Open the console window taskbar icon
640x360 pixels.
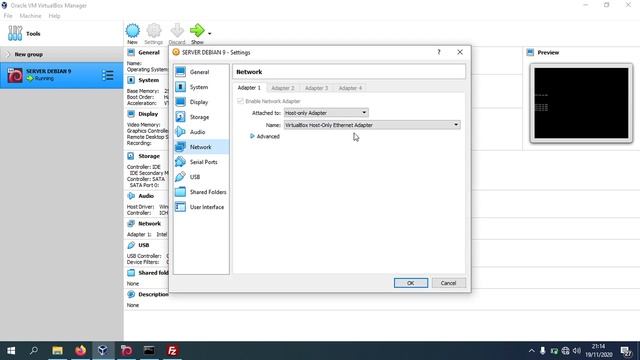point(149,351)
